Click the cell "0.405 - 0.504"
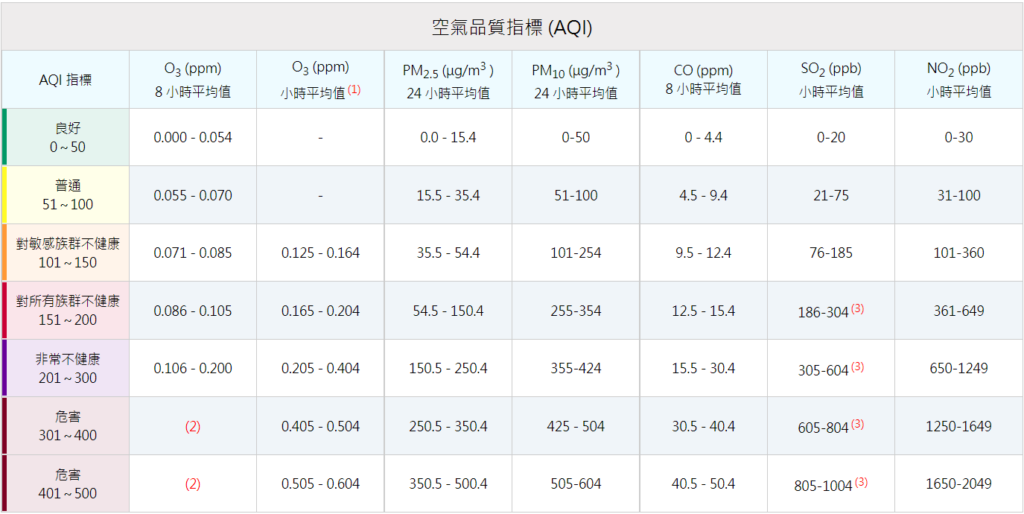1024x514 pixels. (321, 426)
